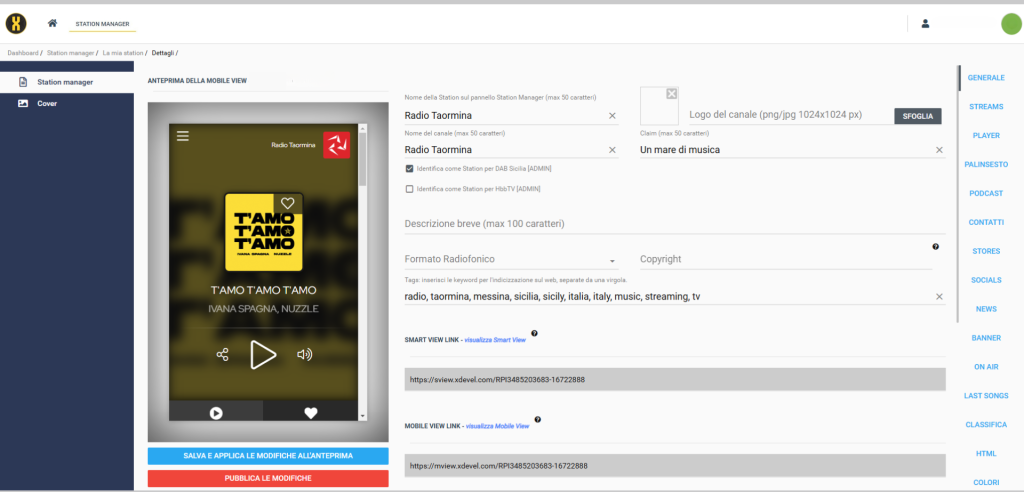Check 'Identifica come Station per HbbTV'
This screenshot has width=1024, height=492.
click(x=409, y=189)
